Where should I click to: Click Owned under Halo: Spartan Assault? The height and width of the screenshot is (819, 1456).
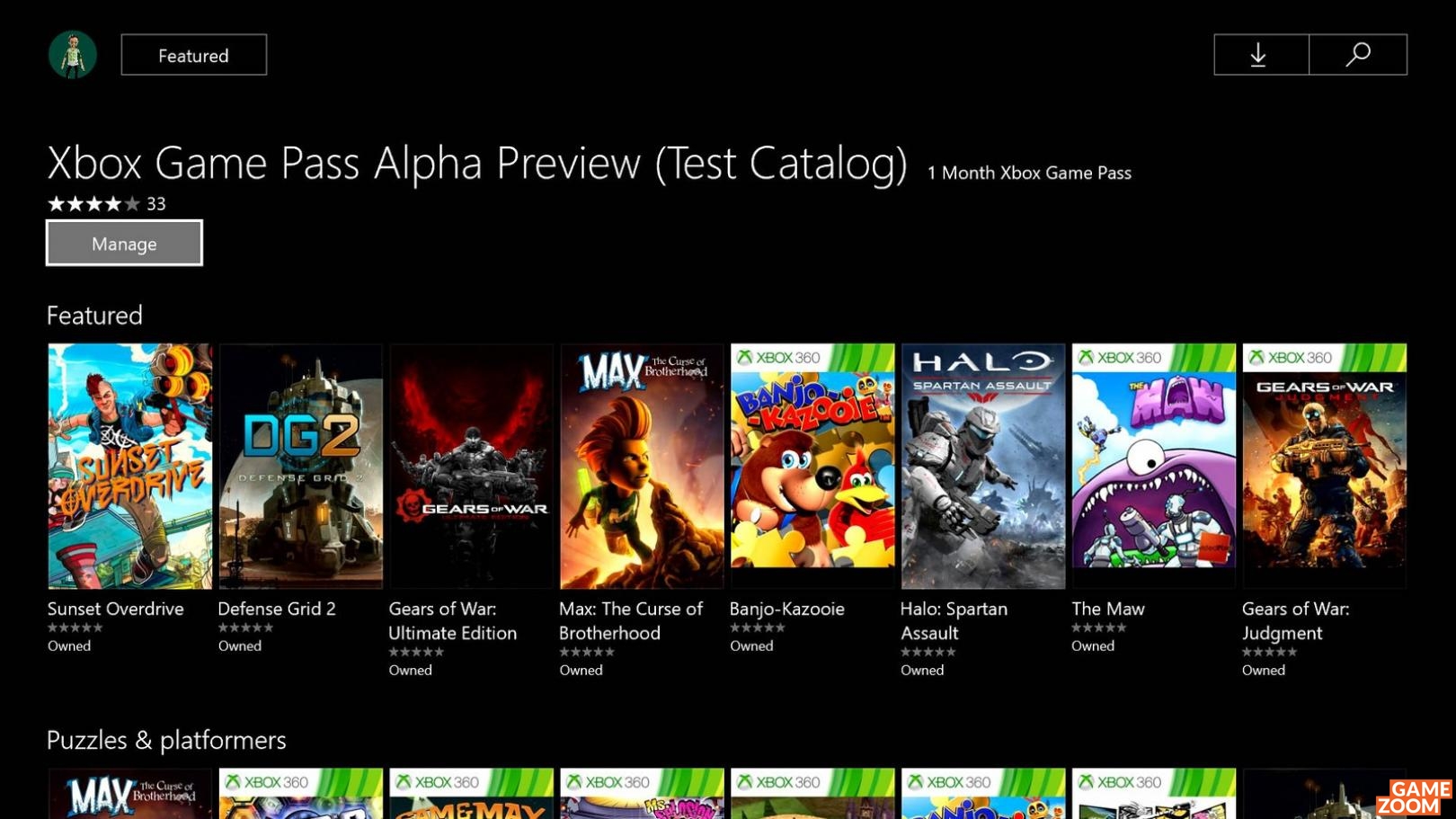[x=922, y=670]
